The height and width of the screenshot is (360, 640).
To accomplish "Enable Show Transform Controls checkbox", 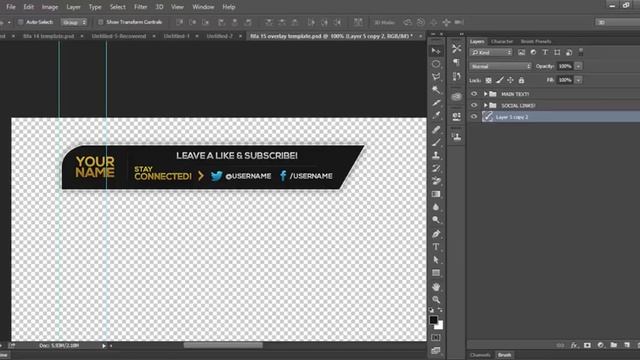I will pyautogui.click(x=101, y=22).
